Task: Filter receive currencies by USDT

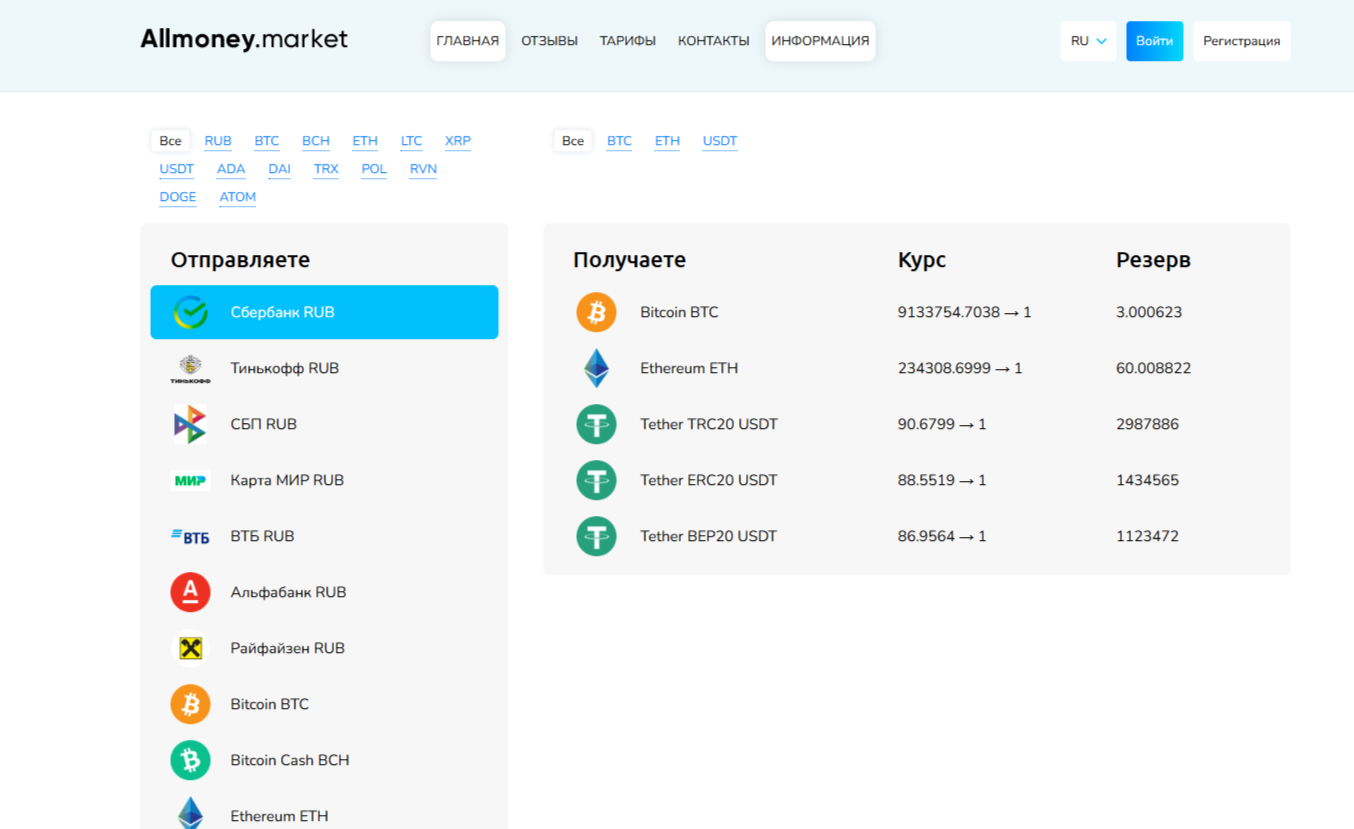Action: [720, 141]
